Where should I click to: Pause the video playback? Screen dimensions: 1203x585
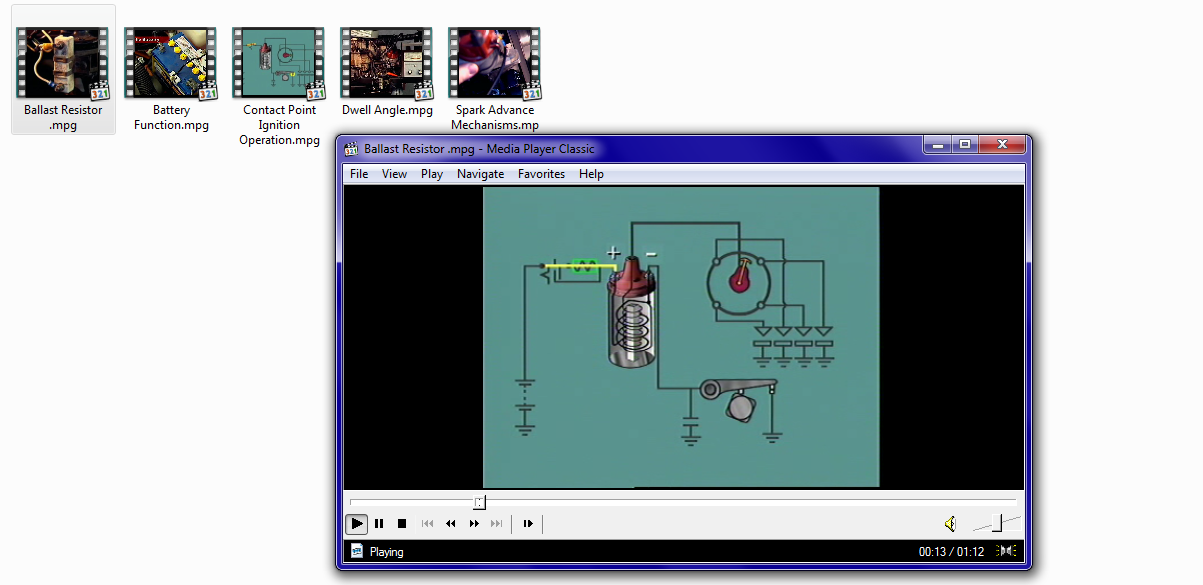379,523
